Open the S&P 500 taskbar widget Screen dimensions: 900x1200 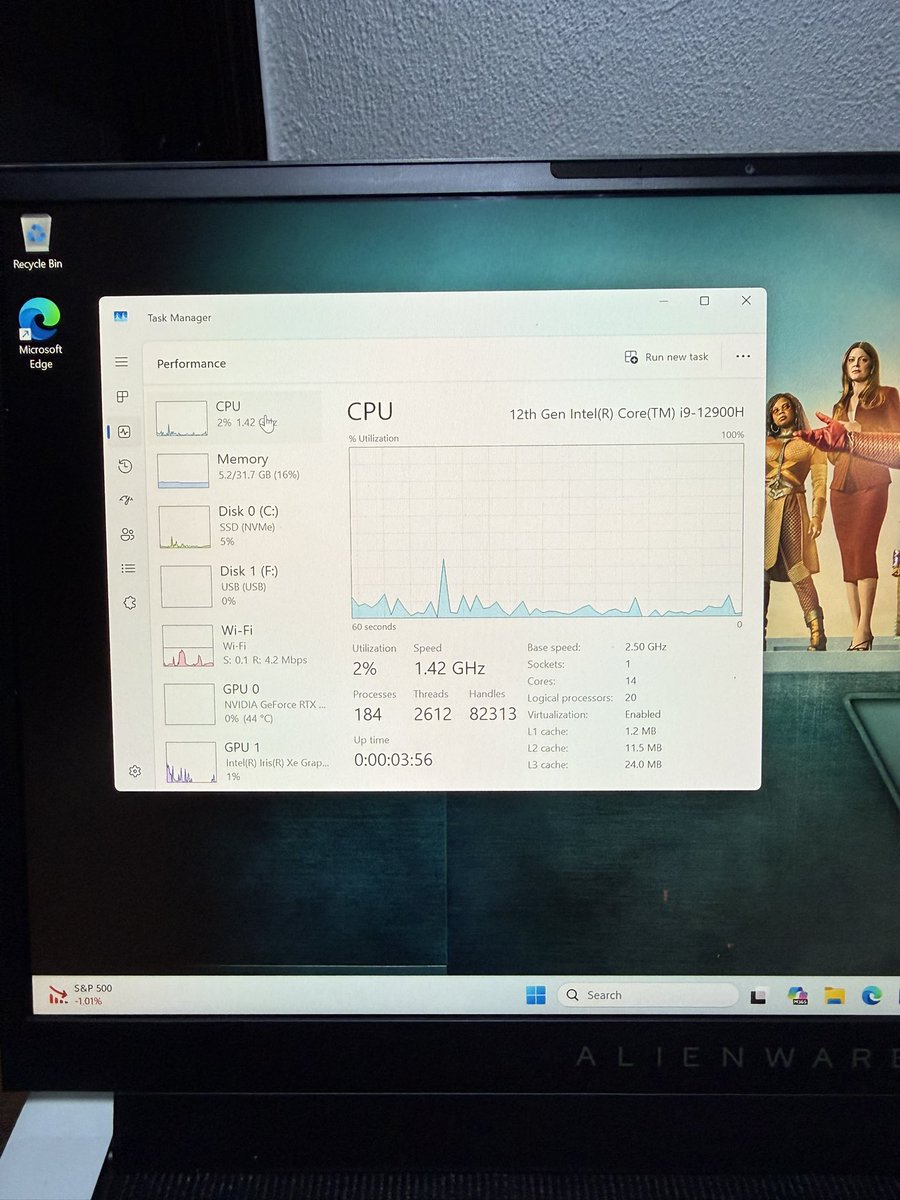tap(80, 994)
